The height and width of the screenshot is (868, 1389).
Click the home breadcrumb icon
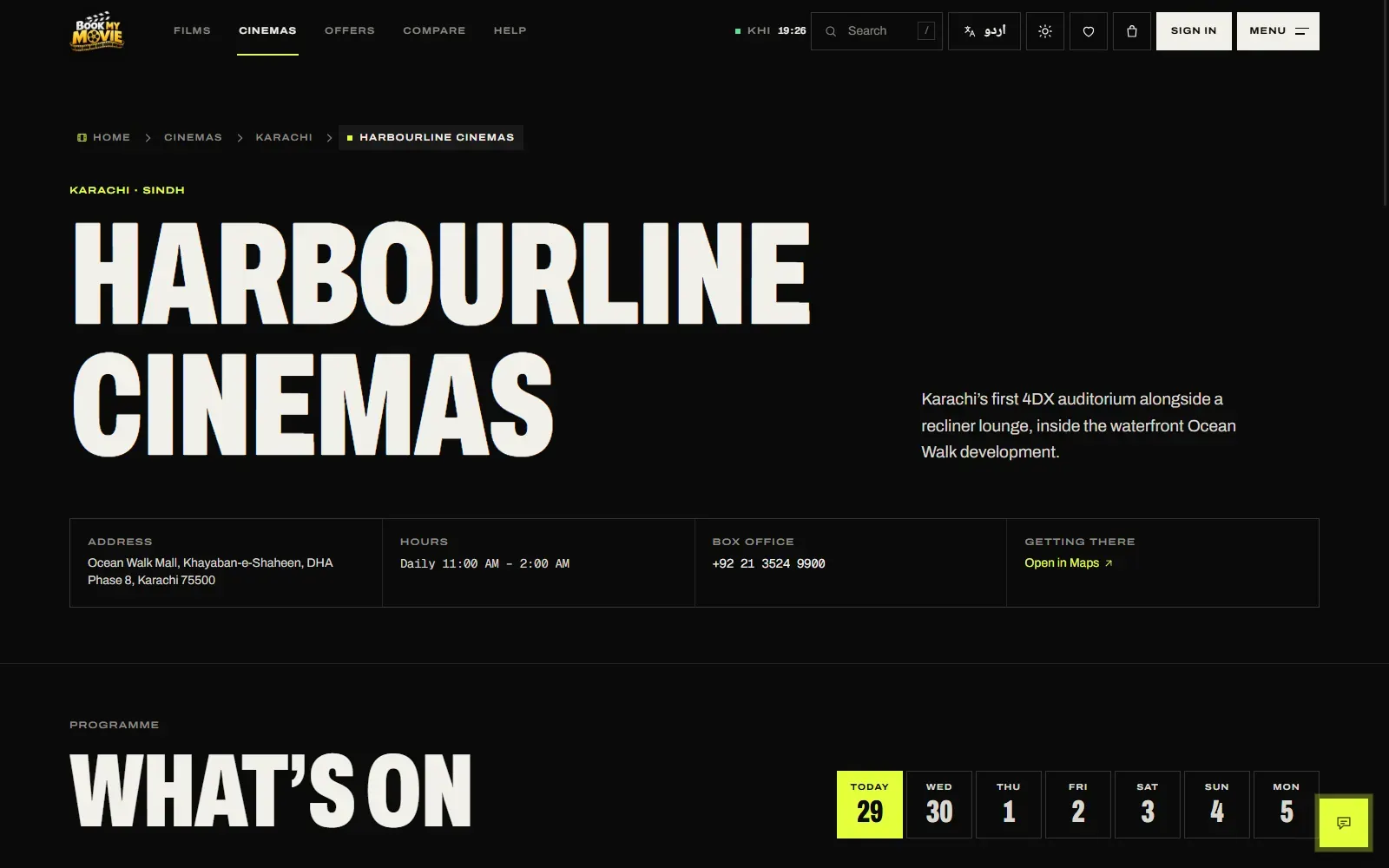point(82,137)
